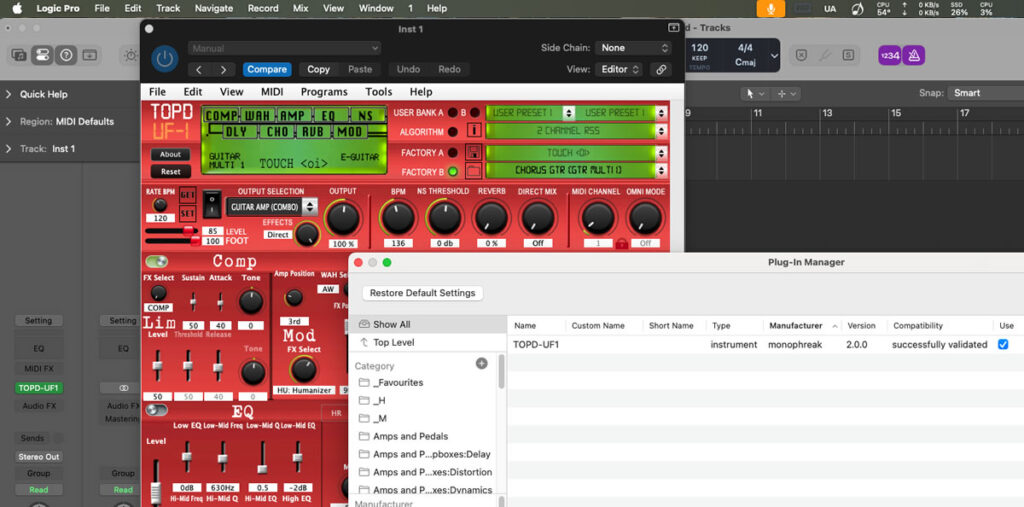Click the plus icon next to Category
Viewport: 1024px width, 507px height.
[482, 364]
